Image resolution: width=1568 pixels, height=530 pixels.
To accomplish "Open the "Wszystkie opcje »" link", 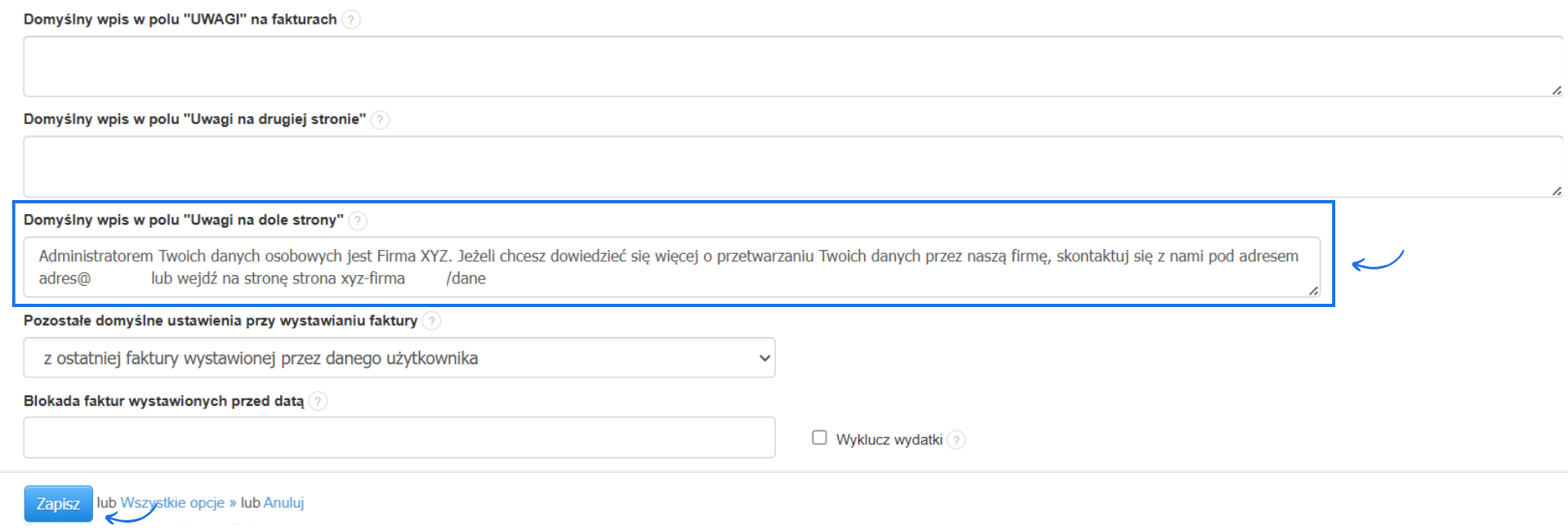I will pos(177,503).
